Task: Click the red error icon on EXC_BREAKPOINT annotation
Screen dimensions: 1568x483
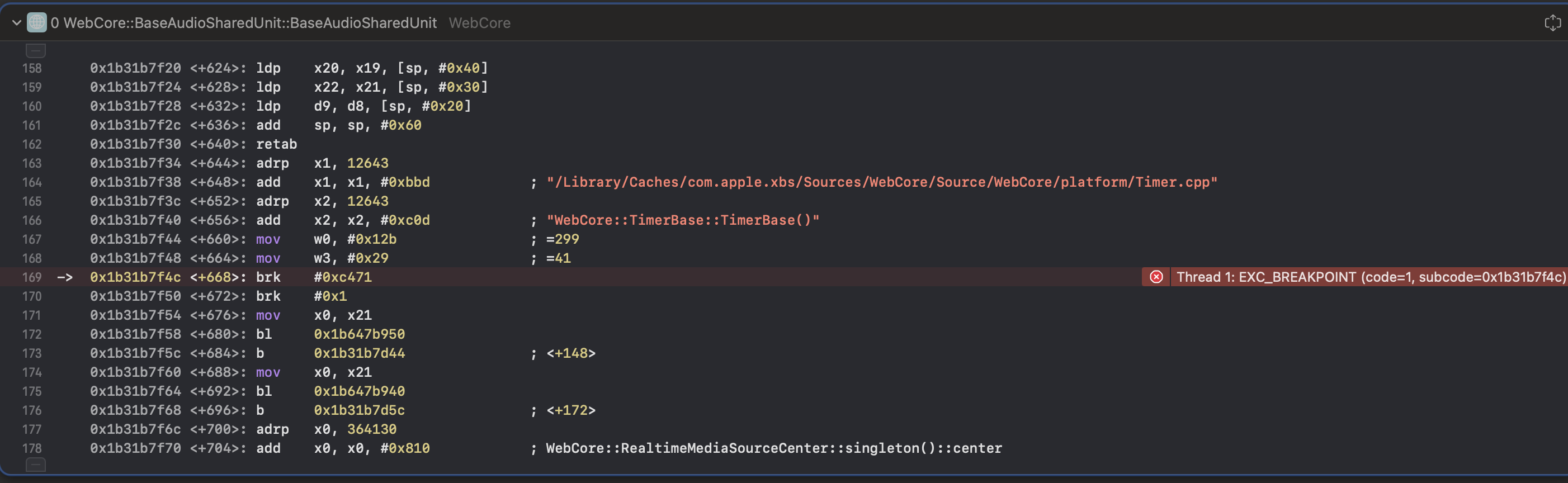Action: pos(1156,277)
